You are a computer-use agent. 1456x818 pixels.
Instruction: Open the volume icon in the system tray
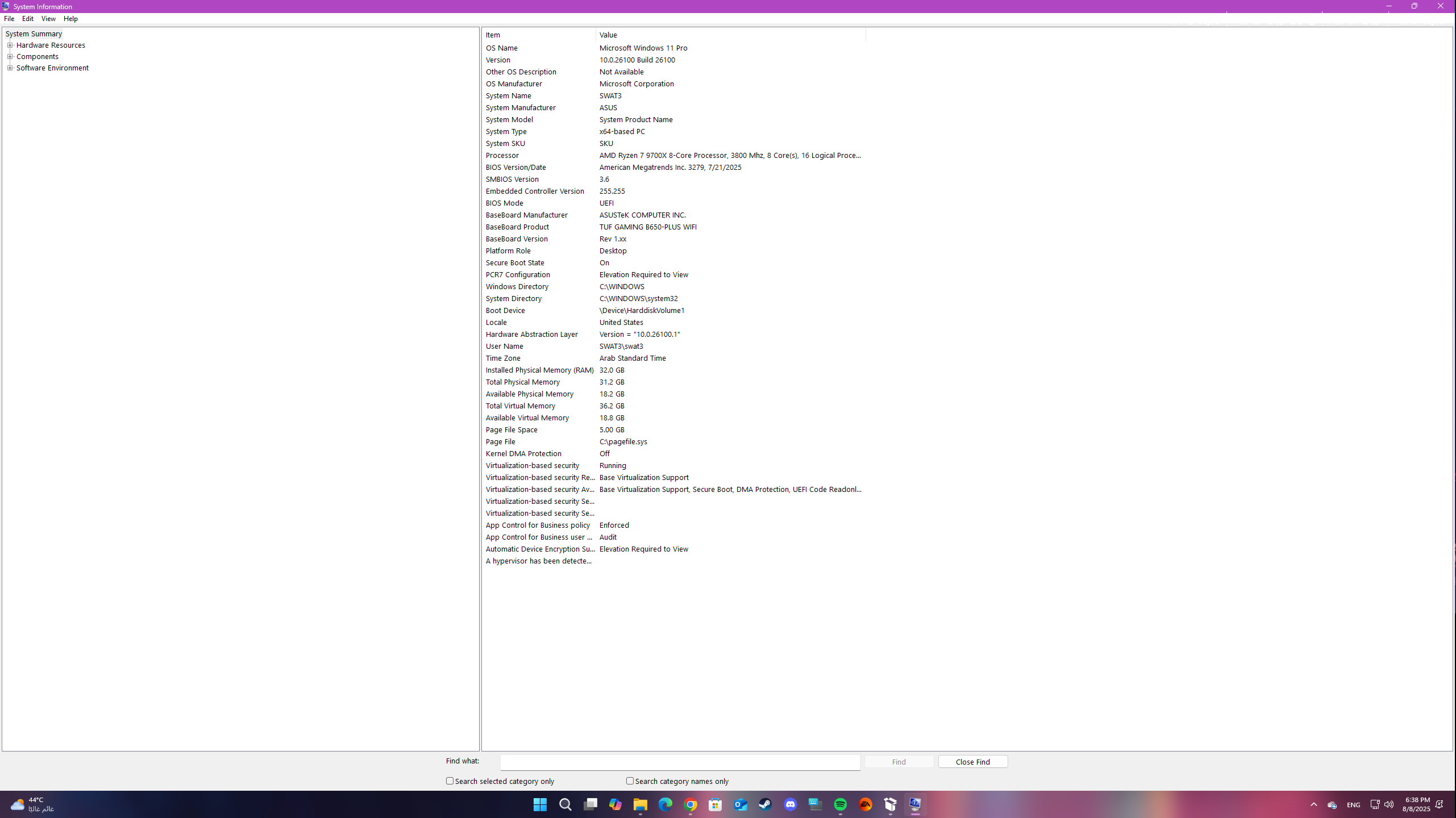click(x=1389, y=804)
